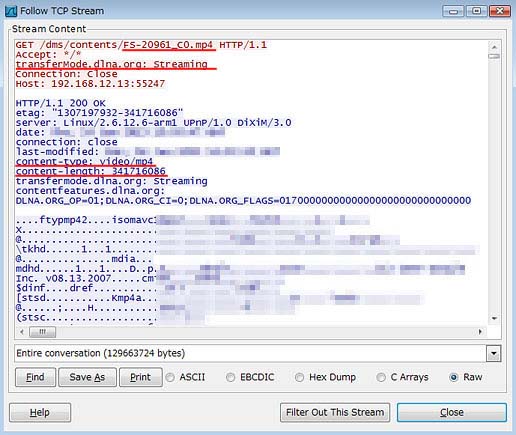Click the Wireshark icon in title bar
This screenshot has height=435, width=516.
[x=11, y=11]
